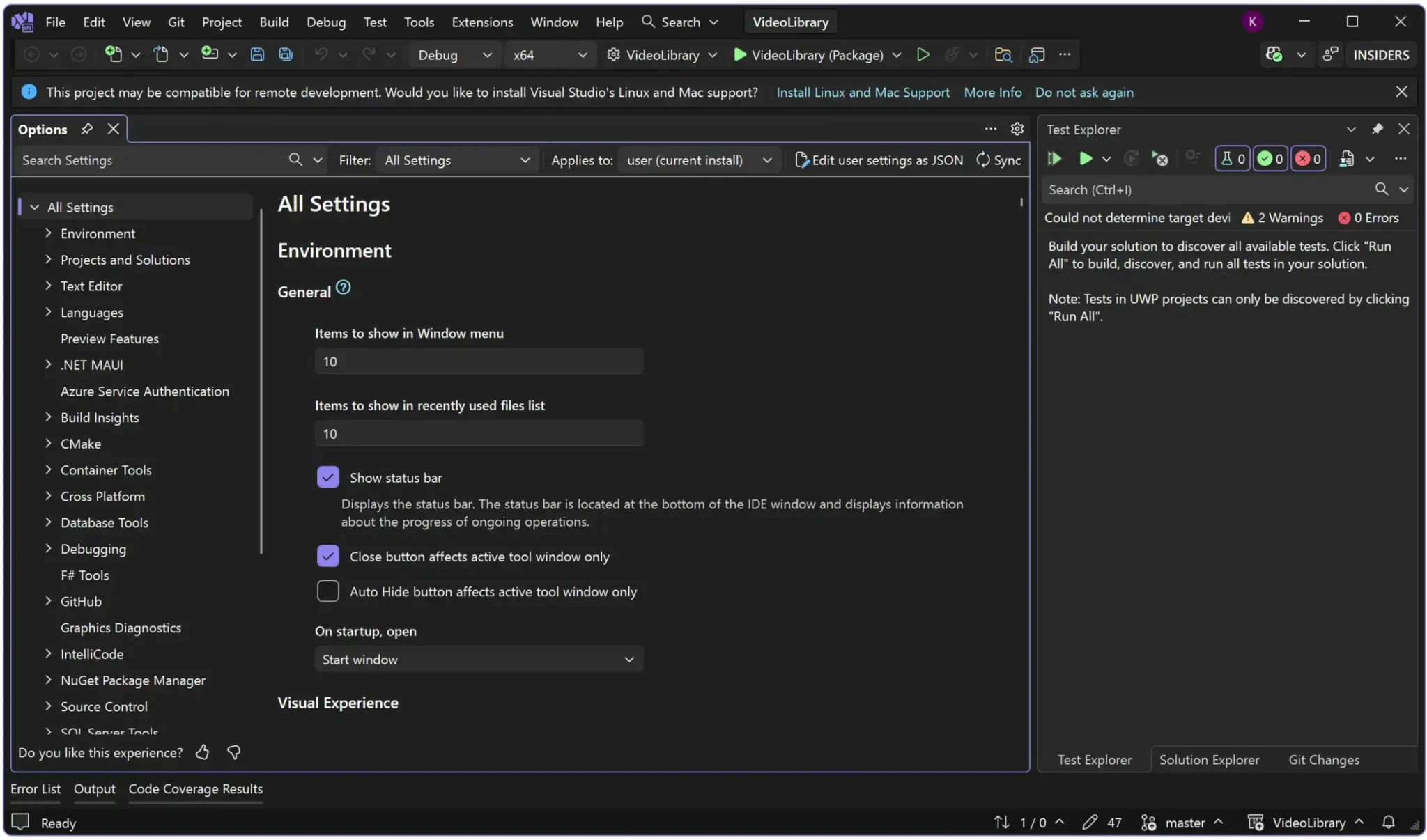The image size is (1427, 840).
Task: Click the settings tree vertical scrollbar
Action: [261, 382]
